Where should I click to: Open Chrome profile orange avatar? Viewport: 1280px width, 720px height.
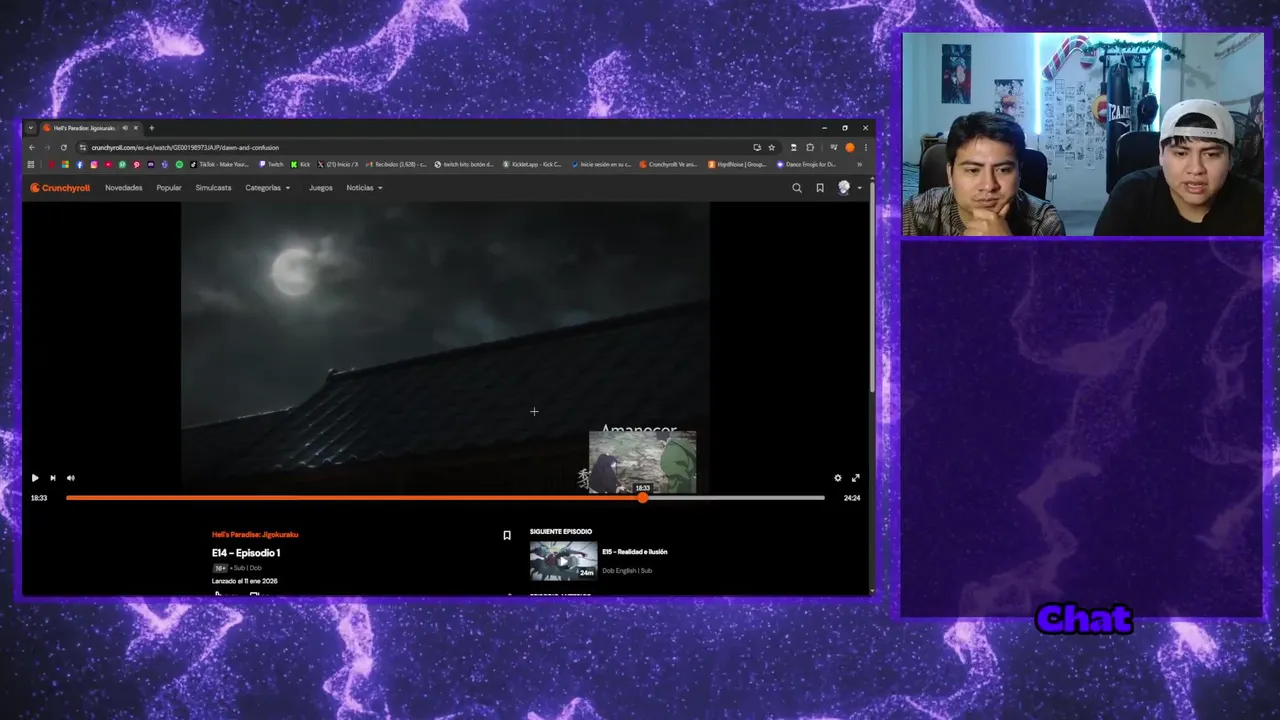[850, 147]
